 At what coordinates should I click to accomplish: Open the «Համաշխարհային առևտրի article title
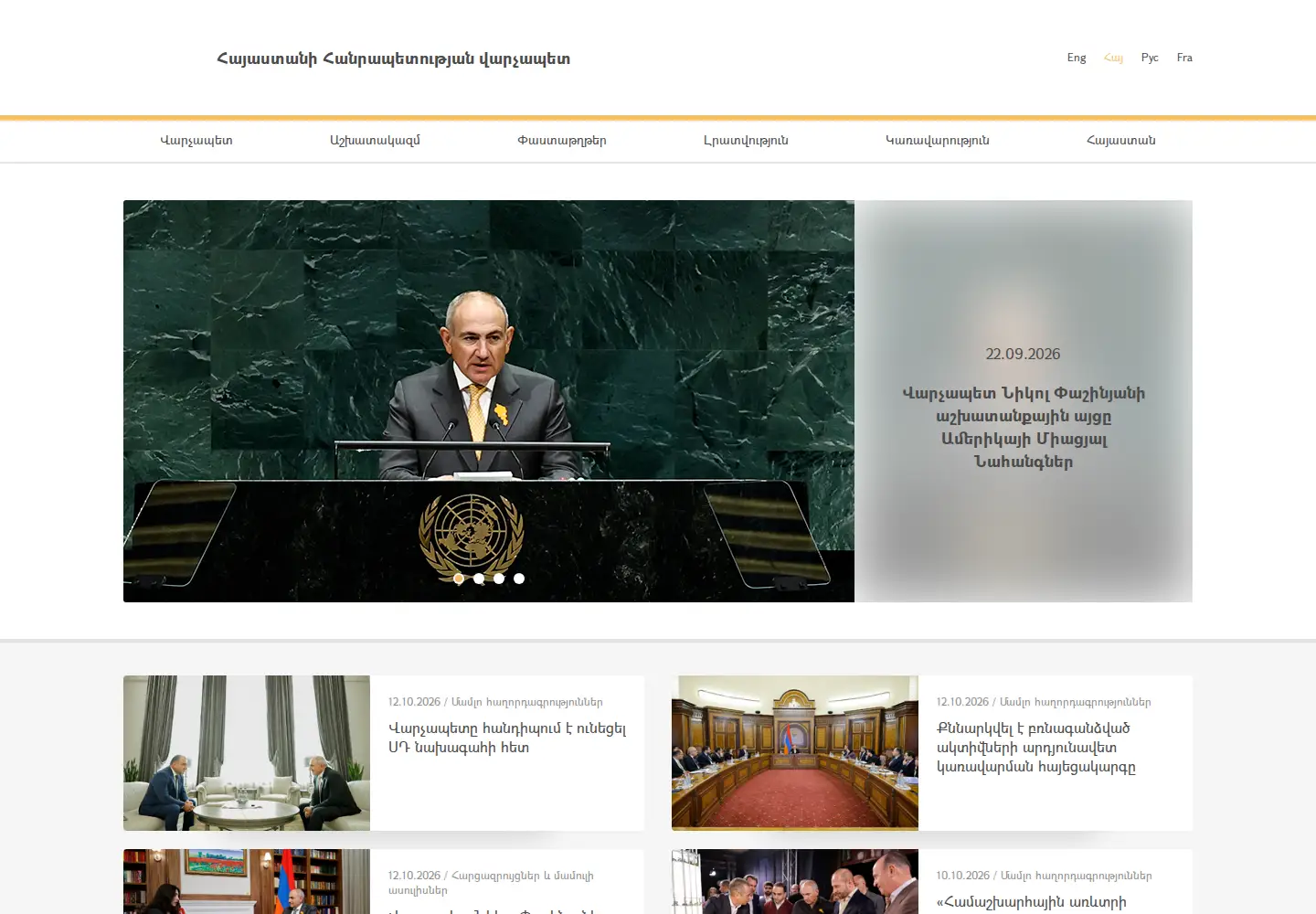coord(1032,902)
